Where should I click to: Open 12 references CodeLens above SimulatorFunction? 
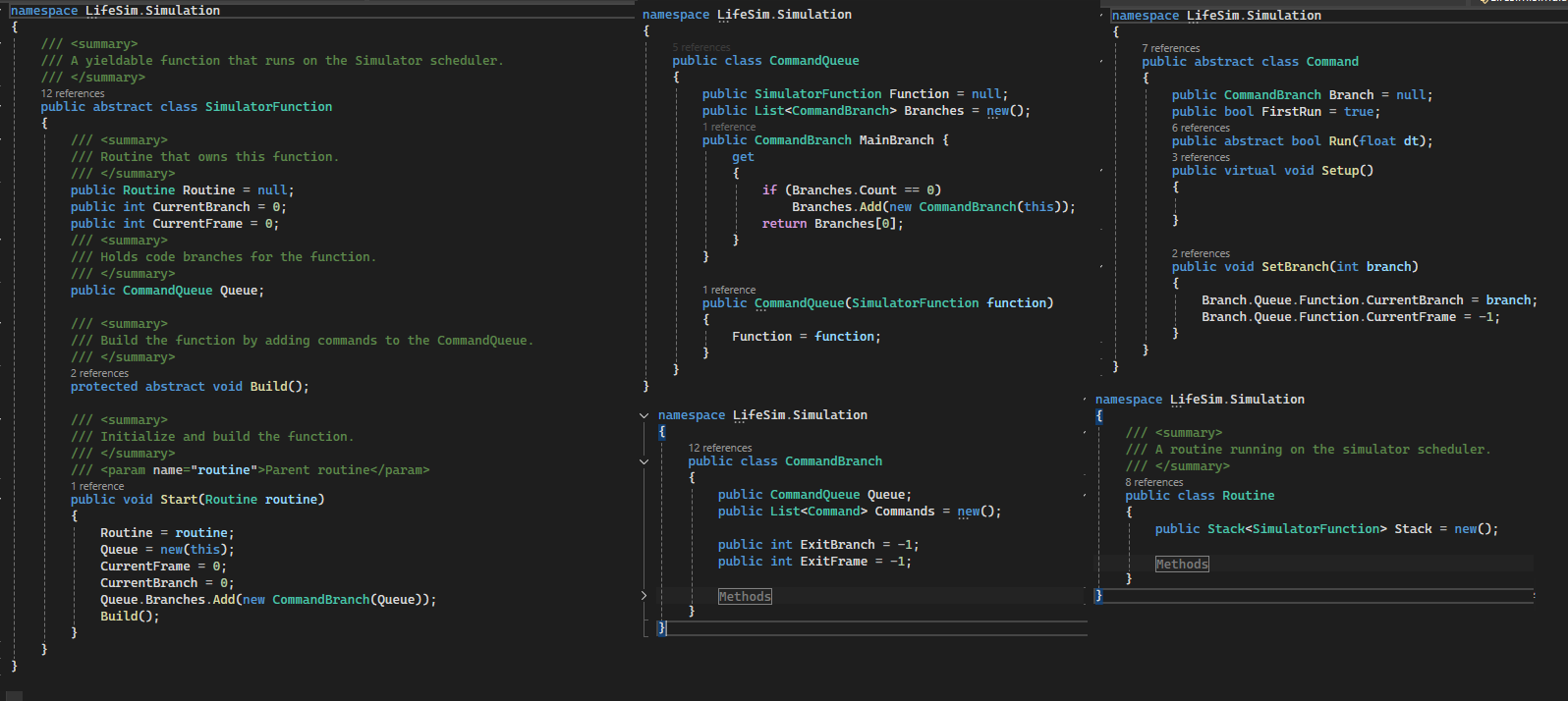(73, 93)
